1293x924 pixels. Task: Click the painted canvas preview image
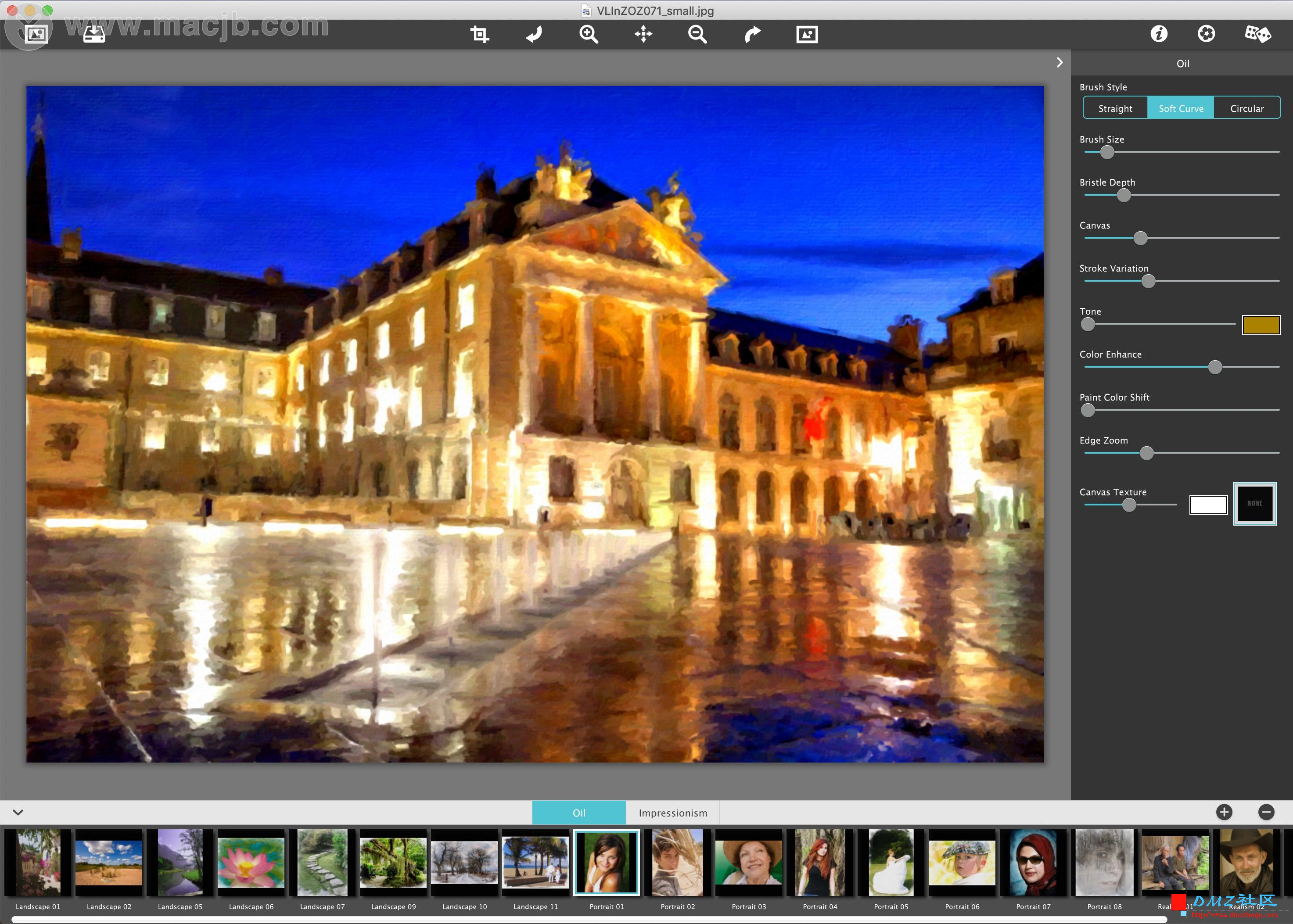pos(535,424)
